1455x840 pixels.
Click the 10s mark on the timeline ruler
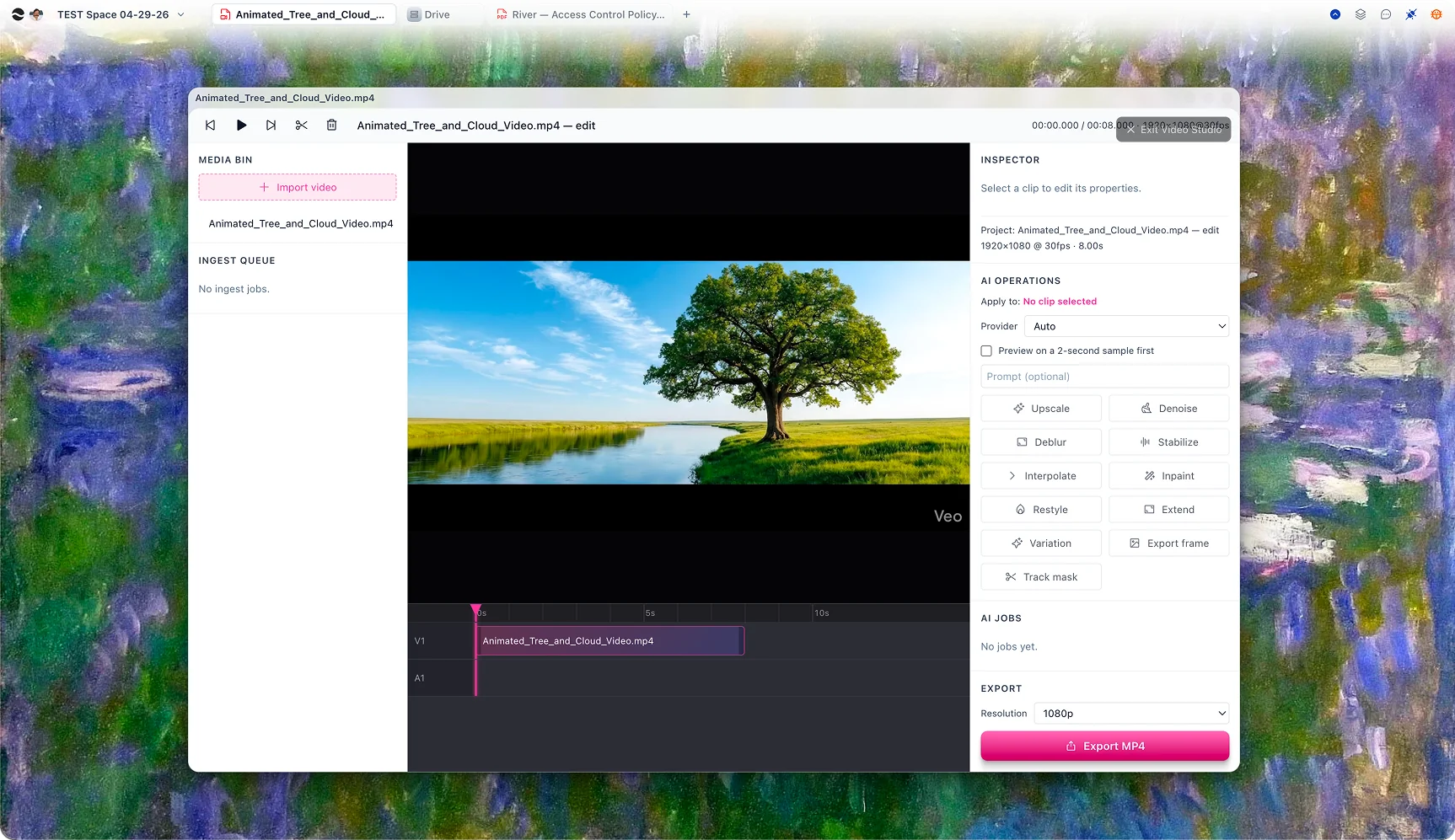tap(822, 613)
